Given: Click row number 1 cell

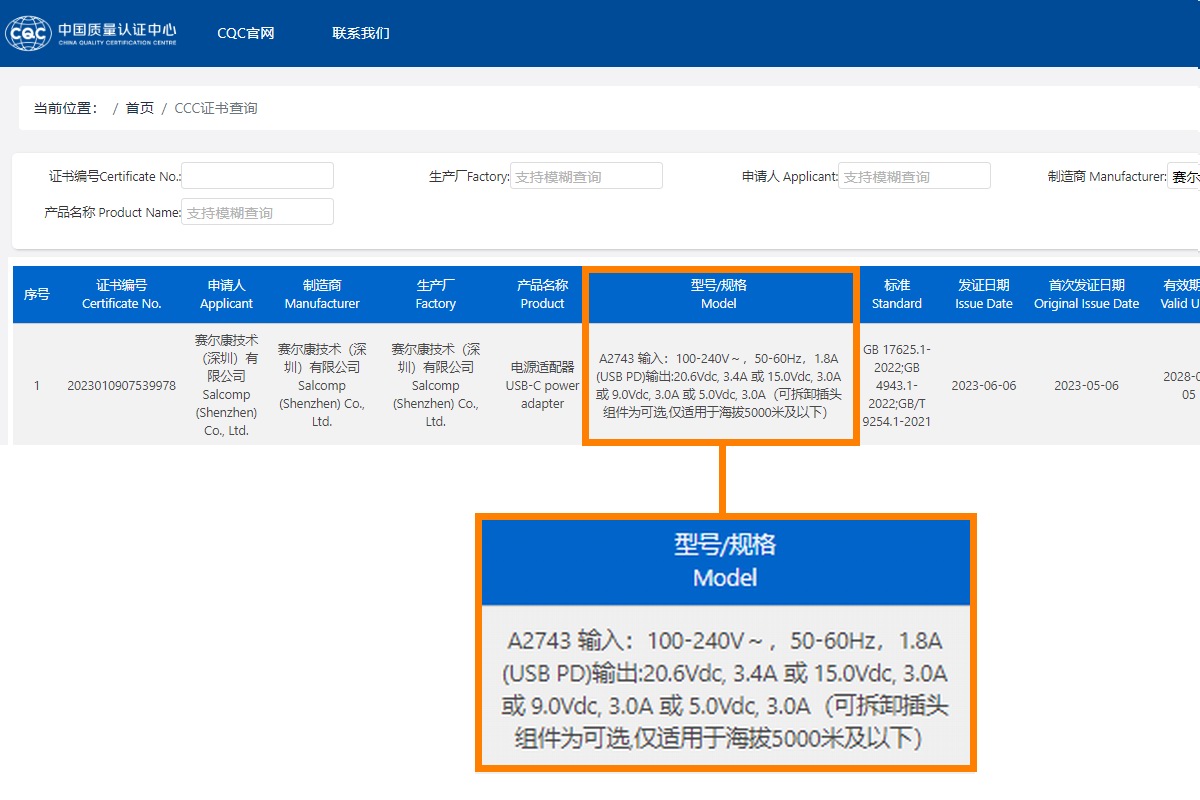Looking at the screenshot, I should (x=37, y=385).
